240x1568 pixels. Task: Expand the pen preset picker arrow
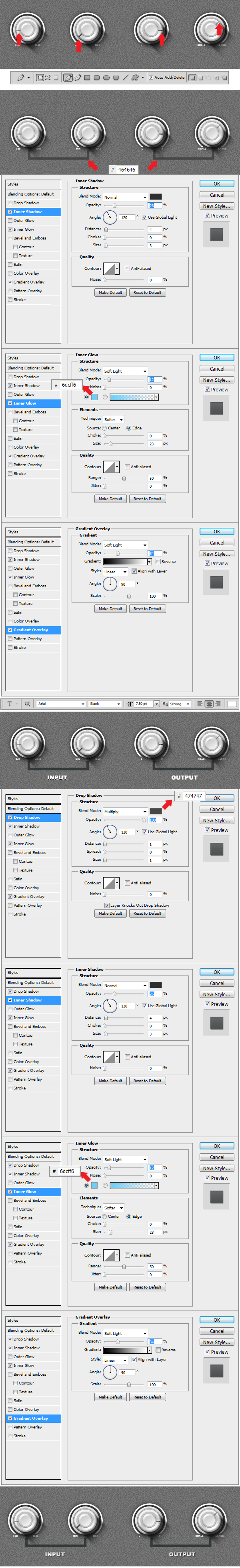(28, 77)
